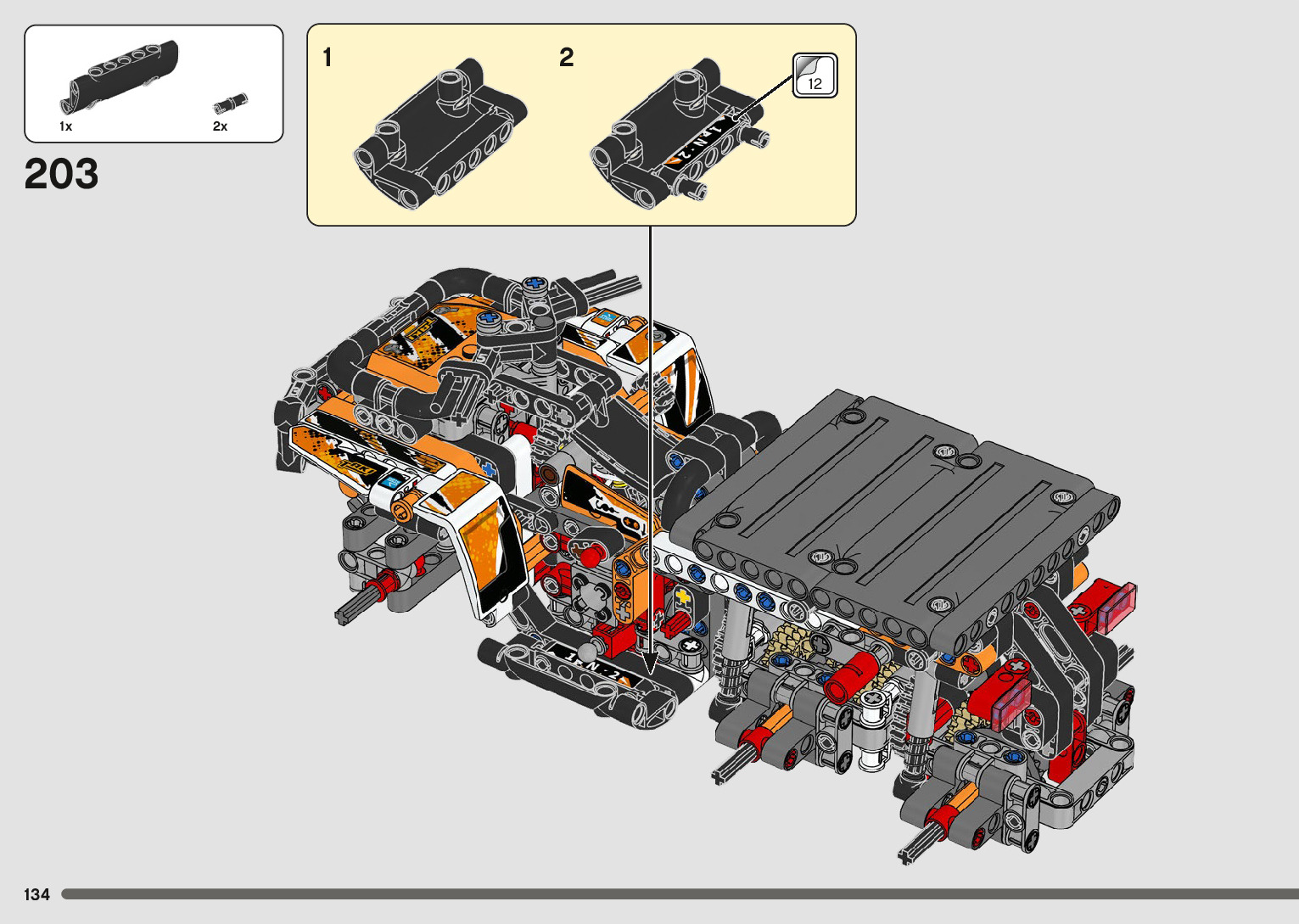Click the page number 134
The image size is (1299, 924).
(36, 894)
